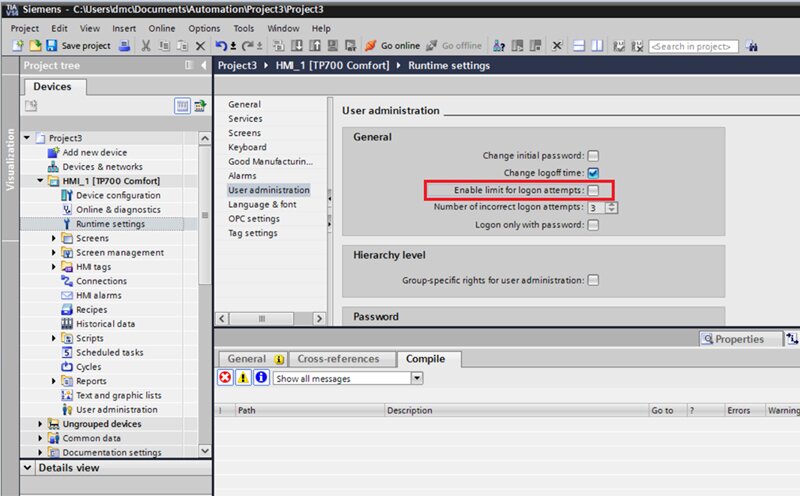Click Go online button
Screen dimensions: 800x496
click(393, 46)
